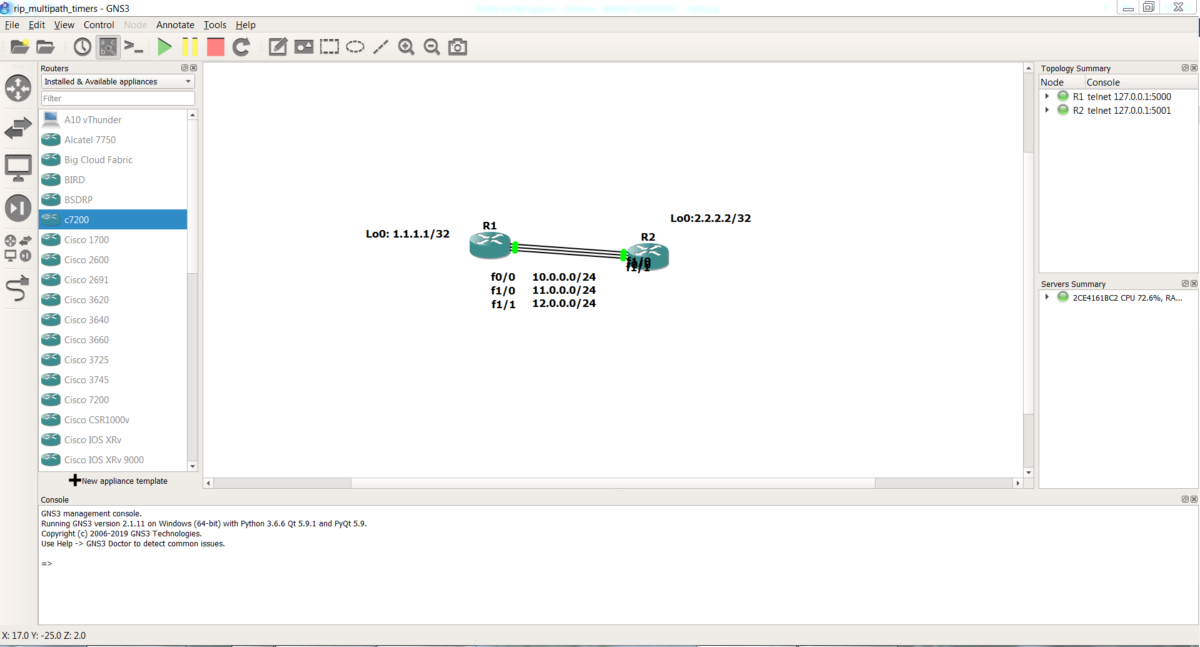Browse all devices sidebar icon
Image resolution: width=1200 pixels, height=647 pixels.
[18, 248]
